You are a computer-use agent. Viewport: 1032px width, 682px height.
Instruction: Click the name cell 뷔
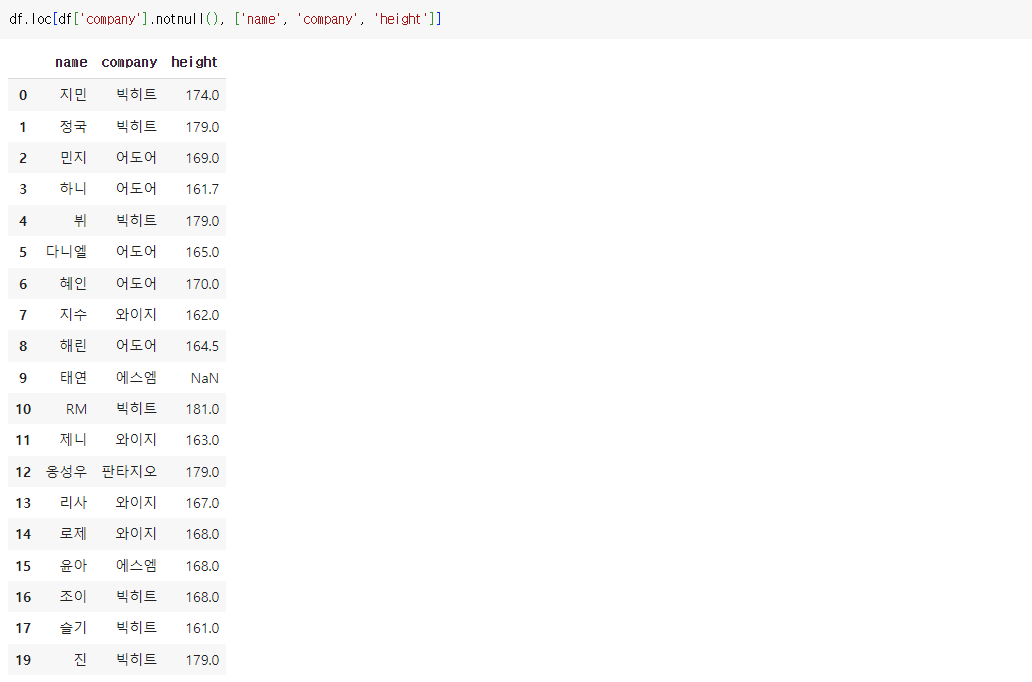(80, 221)
